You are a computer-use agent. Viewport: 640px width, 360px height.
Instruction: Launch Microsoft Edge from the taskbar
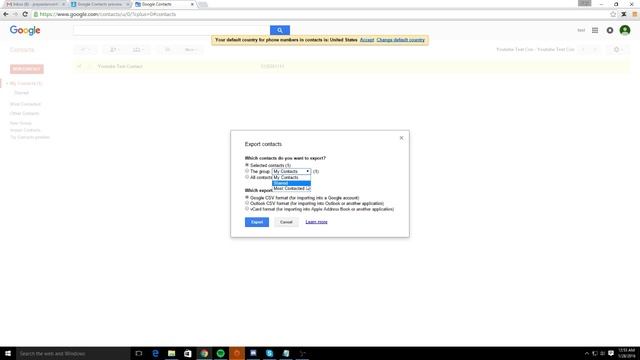tap(155, 353)
